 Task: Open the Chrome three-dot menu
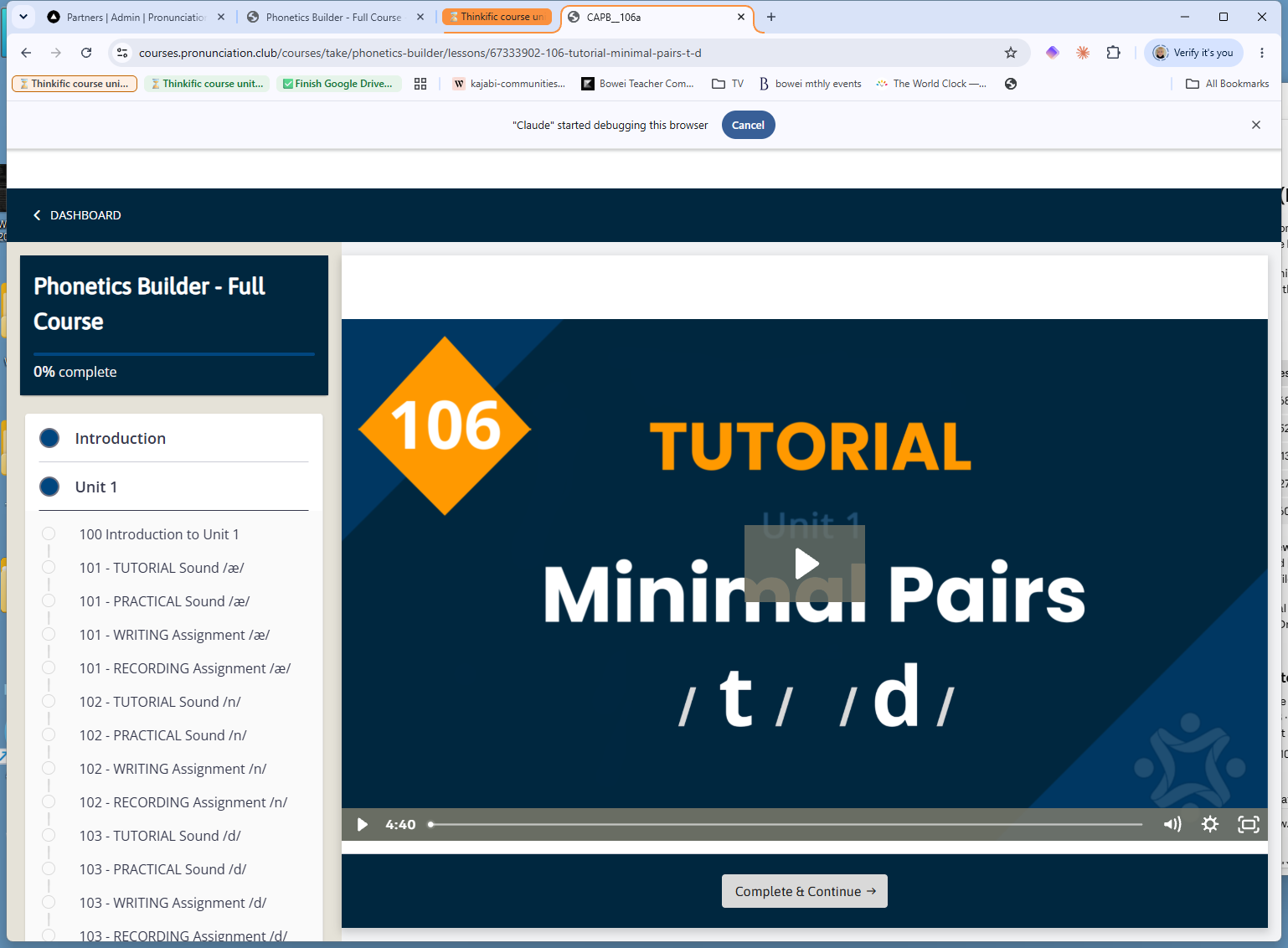[1262, 53]
